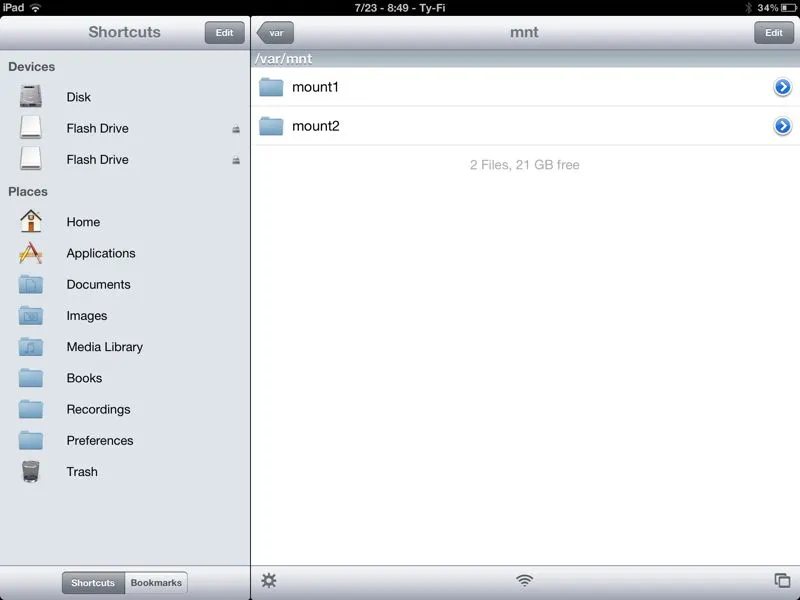This screenshot has width=800, height=600.
Task: Open Preferences in Places
Action: (x=99, y=440)
